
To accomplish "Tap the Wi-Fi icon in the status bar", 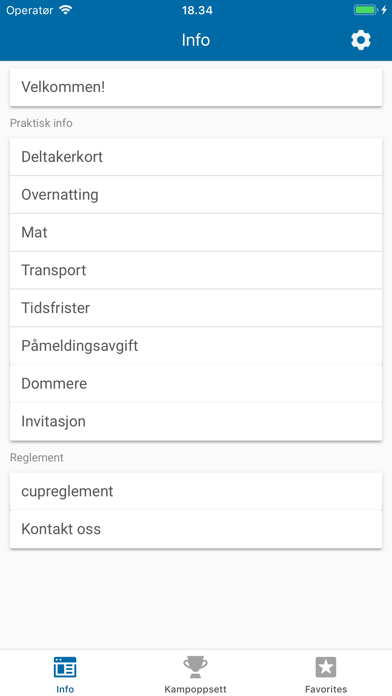I will coord(65,10).
